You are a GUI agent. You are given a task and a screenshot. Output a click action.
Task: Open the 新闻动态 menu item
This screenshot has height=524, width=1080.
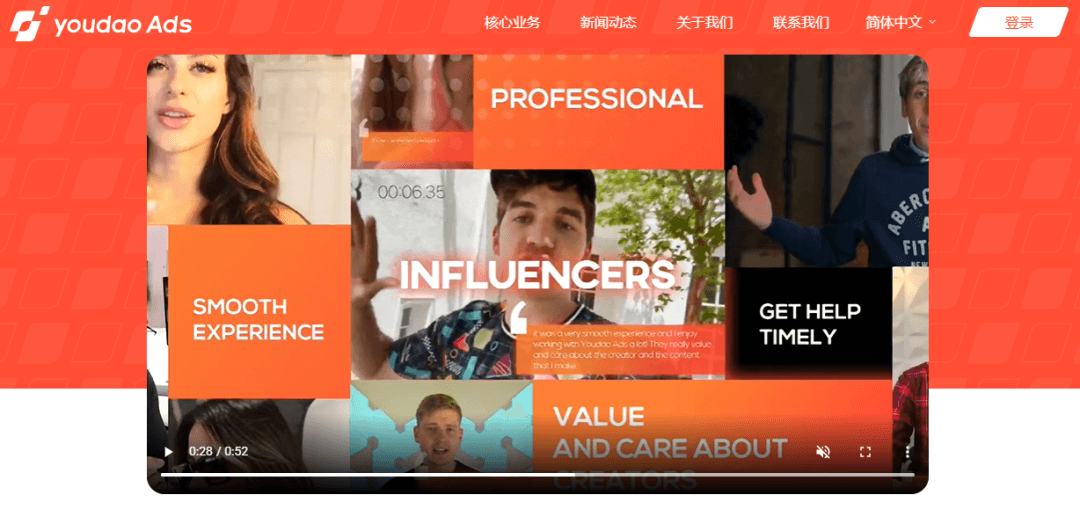point(608,23)
